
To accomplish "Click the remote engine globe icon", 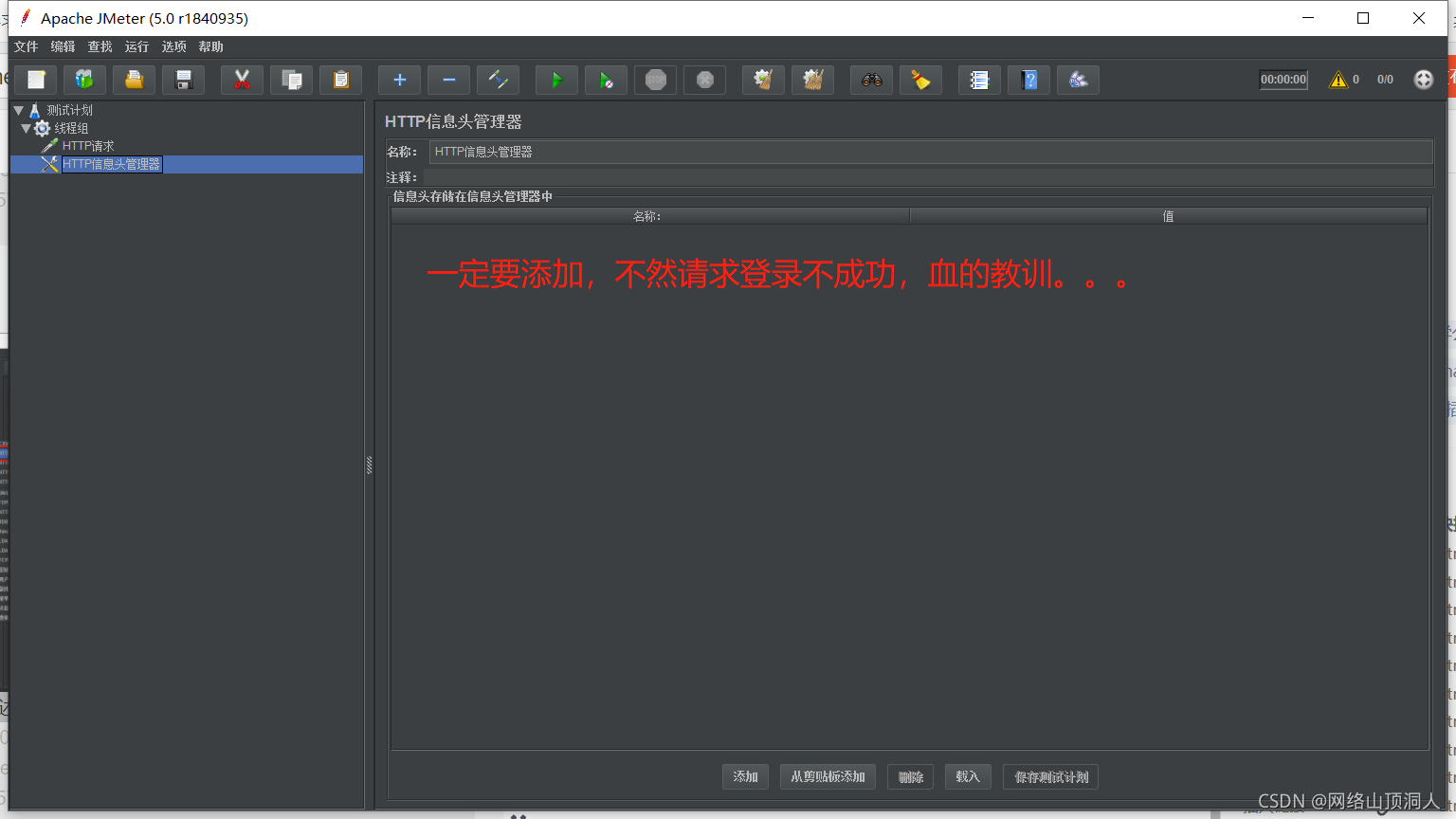I will 1424,80.
